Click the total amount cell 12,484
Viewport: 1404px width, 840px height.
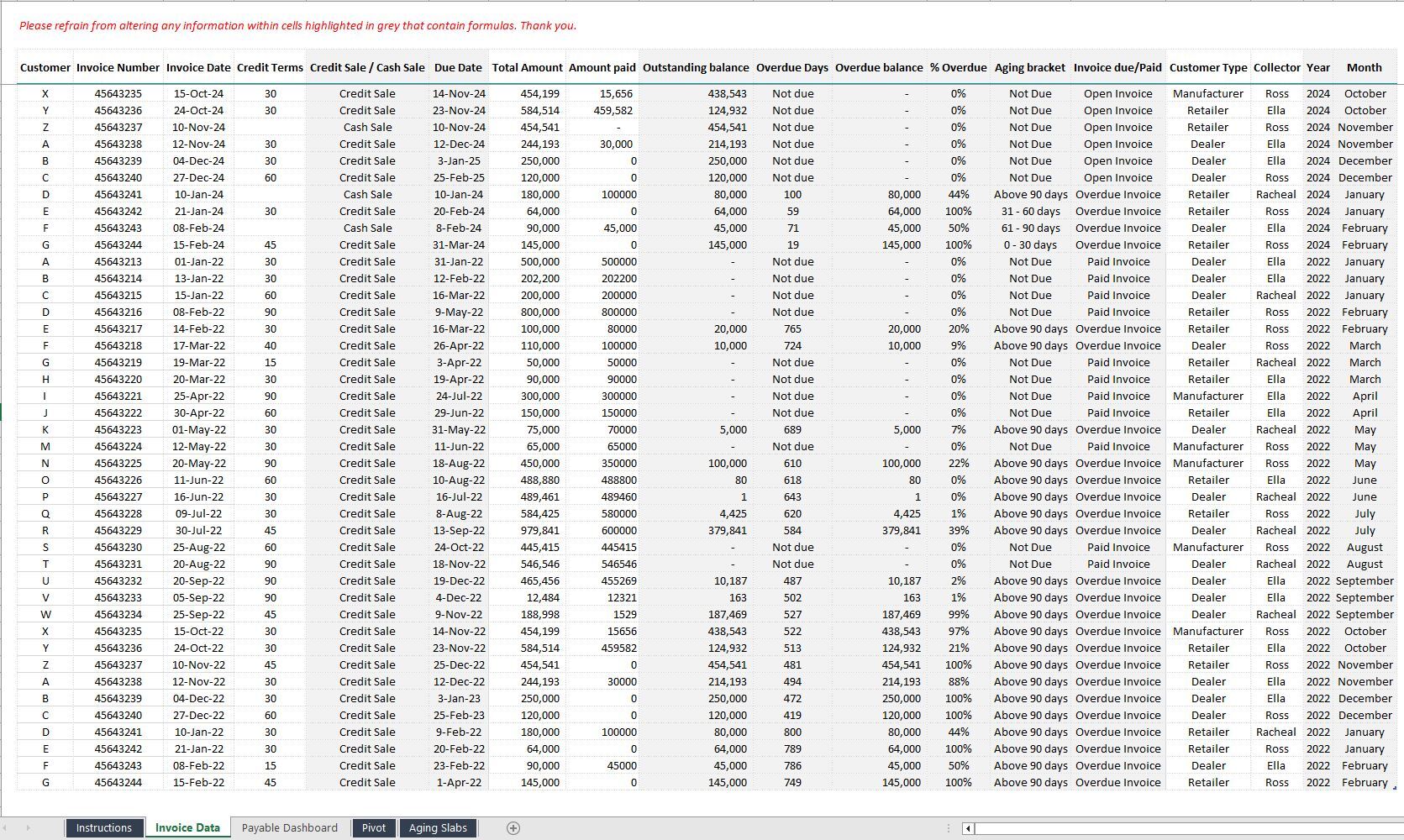[528, 597]
